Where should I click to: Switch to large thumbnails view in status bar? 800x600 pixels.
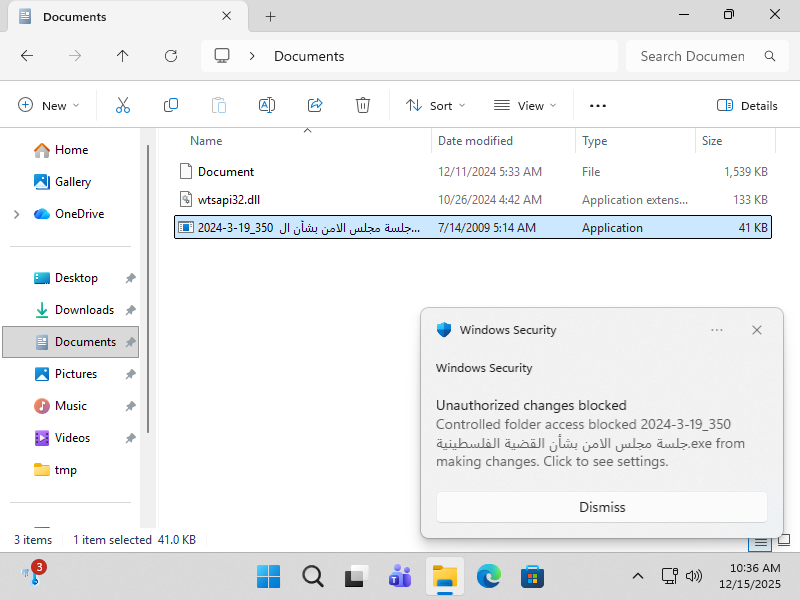click(x=784, y=540)
